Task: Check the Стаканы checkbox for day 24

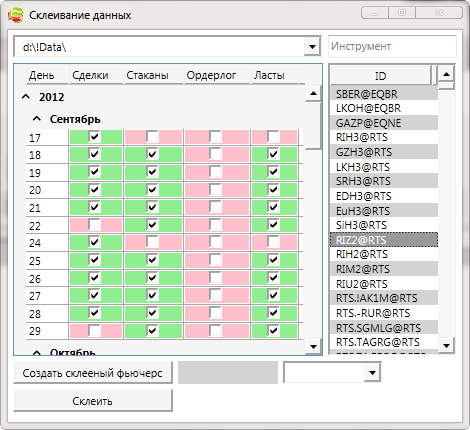Action: click(x=152, y=242)
